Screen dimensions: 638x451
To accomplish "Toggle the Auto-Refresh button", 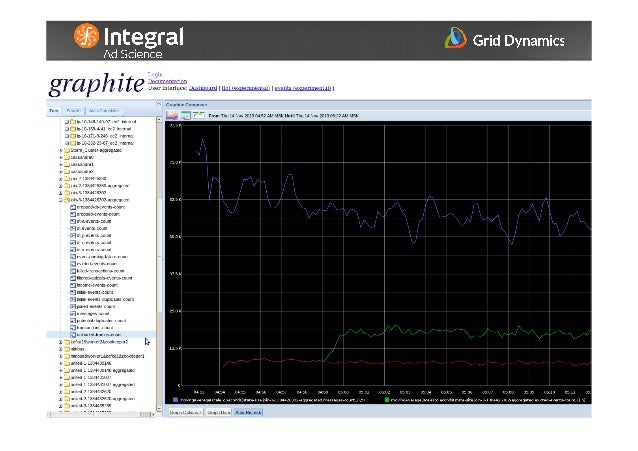I will 248,412.
